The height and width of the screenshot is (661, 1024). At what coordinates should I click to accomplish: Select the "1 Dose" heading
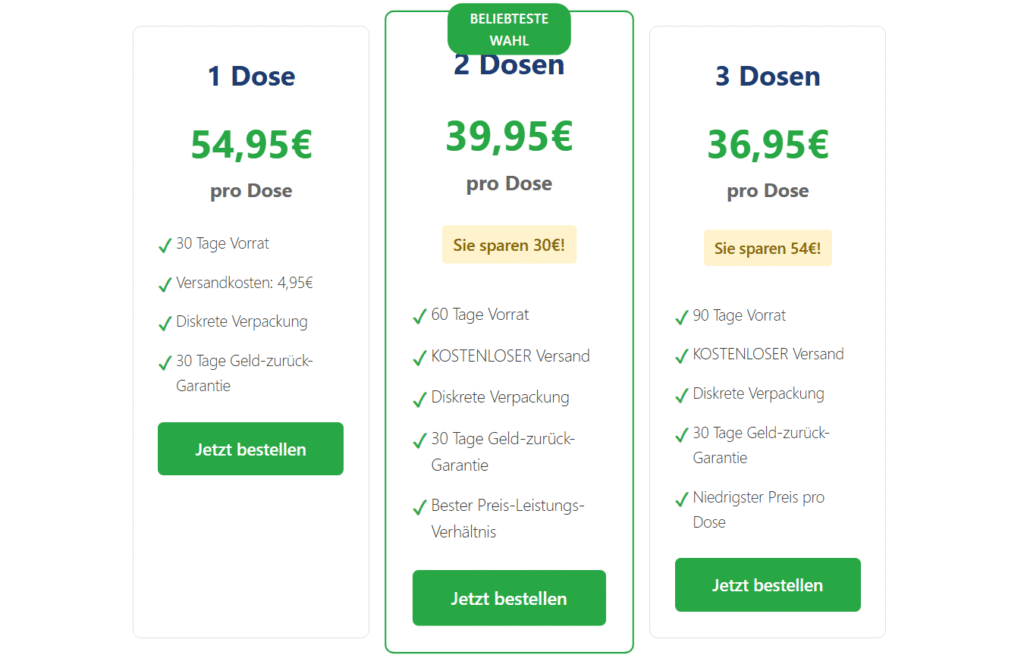tap(251, 76)
